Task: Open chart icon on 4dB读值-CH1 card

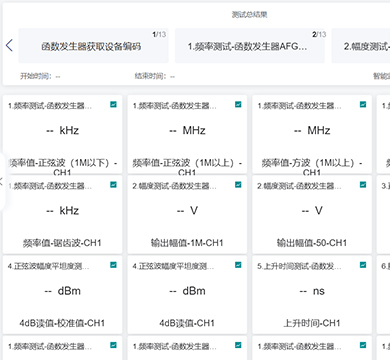Action: click(238, 265)
